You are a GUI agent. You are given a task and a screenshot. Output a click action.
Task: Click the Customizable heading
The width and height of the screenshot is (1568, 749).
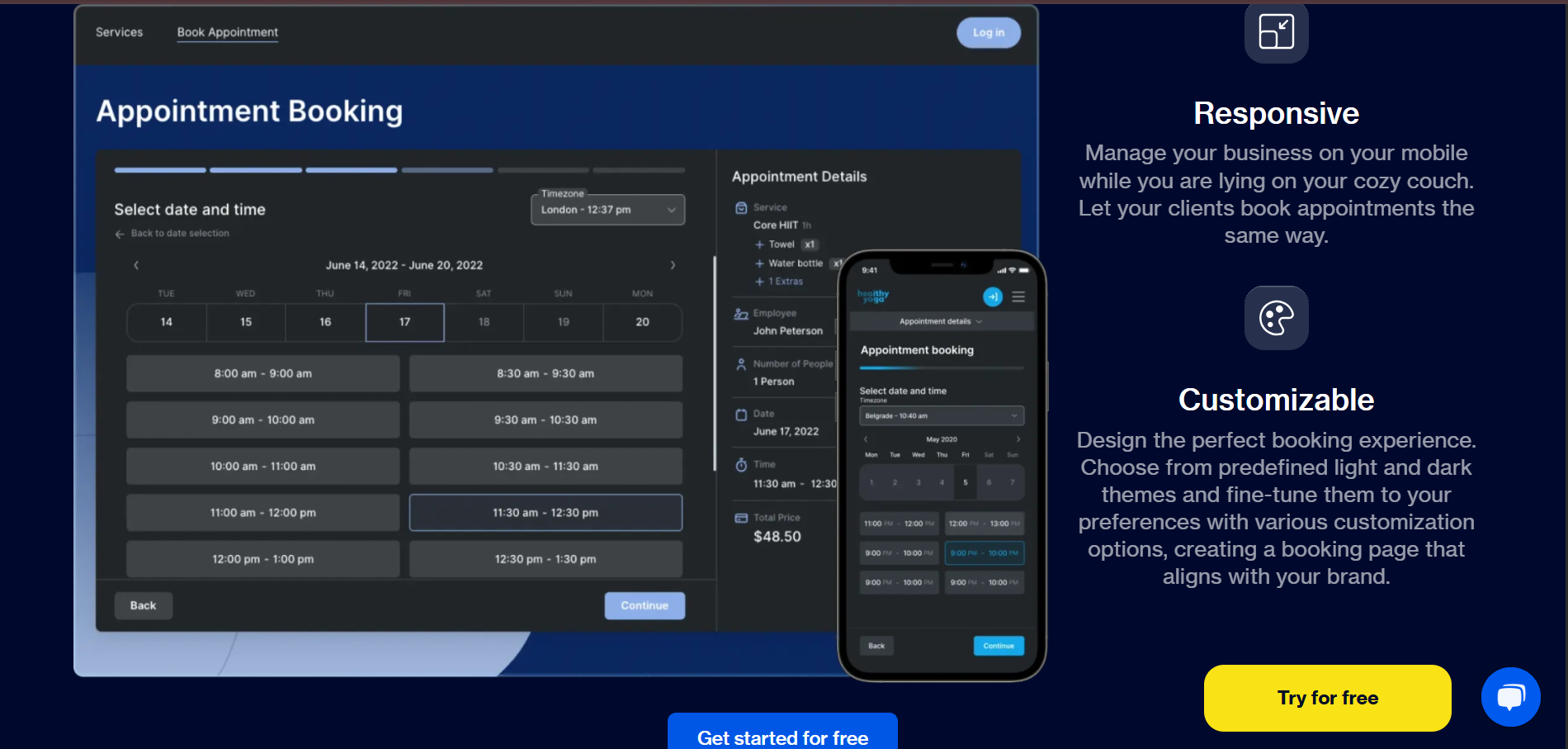tap(1276, 400)
